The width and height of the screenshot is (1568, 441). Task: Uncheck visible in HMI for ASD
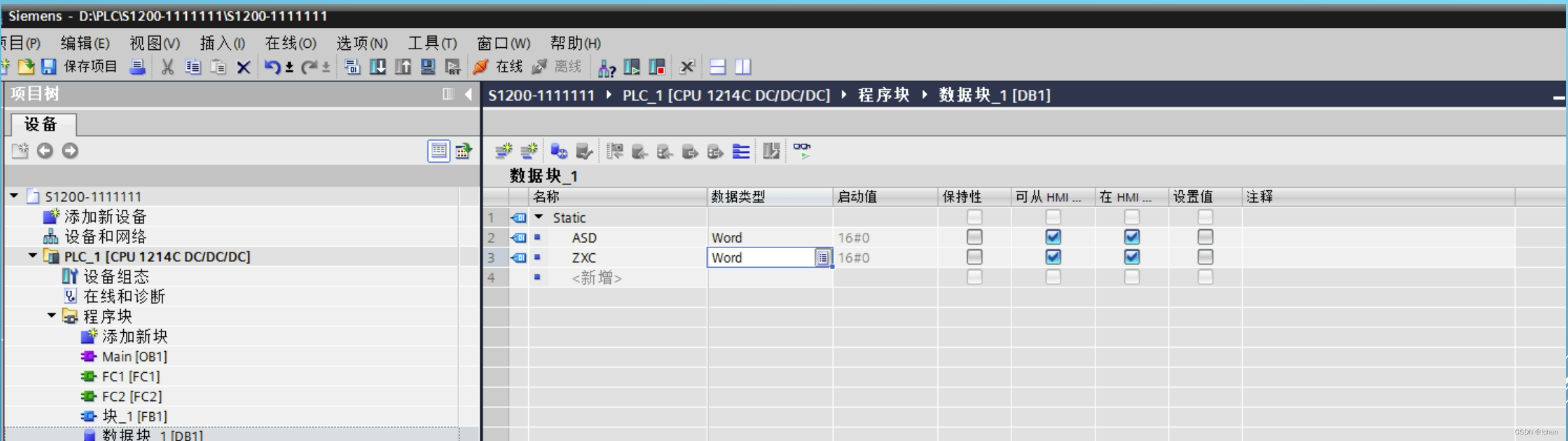[1132, 237]
